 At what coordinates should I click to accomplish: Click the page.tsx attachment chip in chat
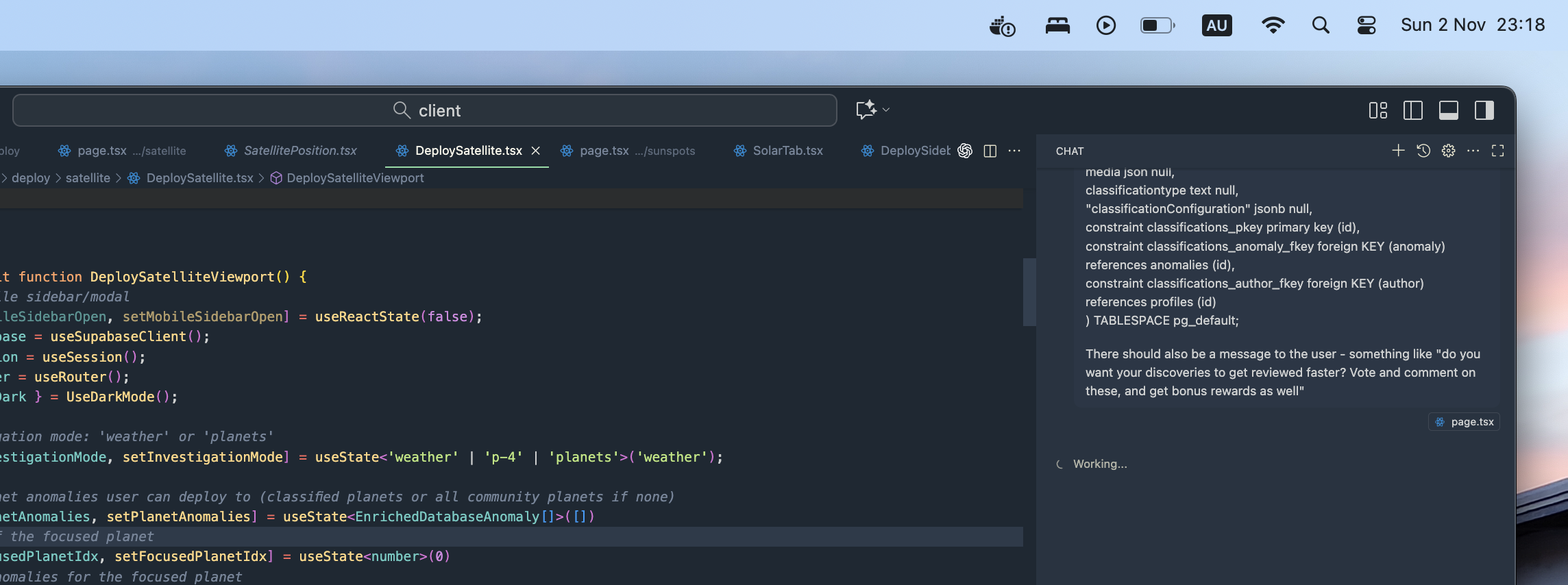[x=1465, y=422]
